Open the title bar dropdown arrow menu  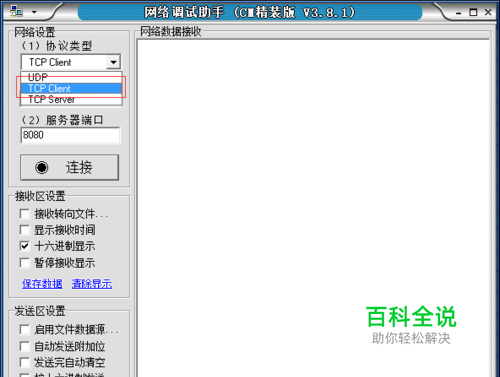pos(34,12)
